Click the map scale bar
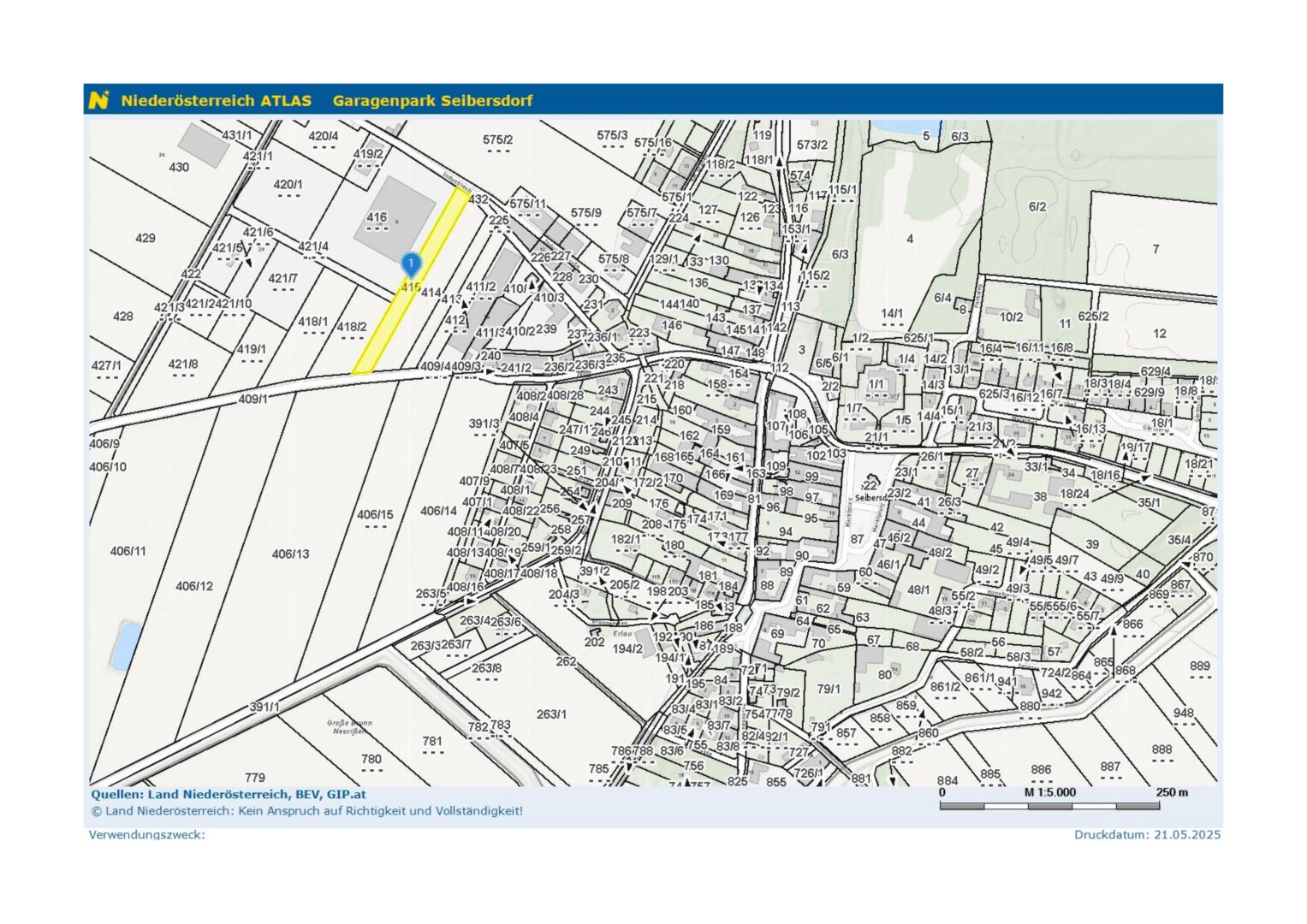1307x924 pixels. [1049, 806]
